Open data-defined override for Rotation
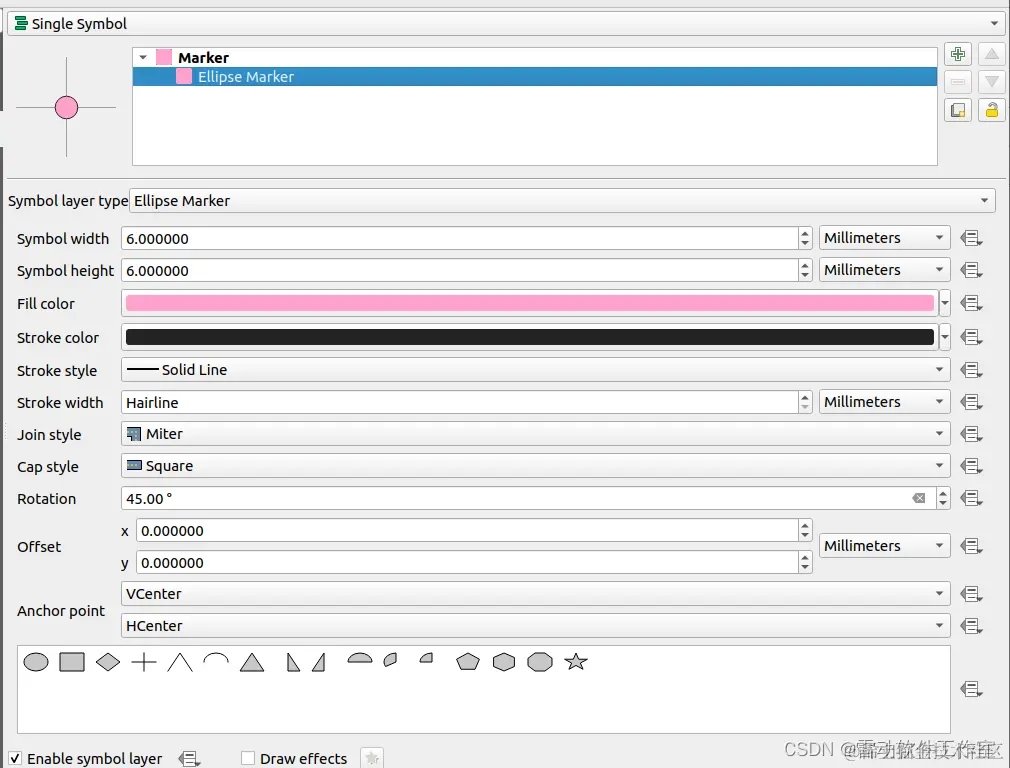This screenshot has height=768, width=1010. click(x=971, y=499)
